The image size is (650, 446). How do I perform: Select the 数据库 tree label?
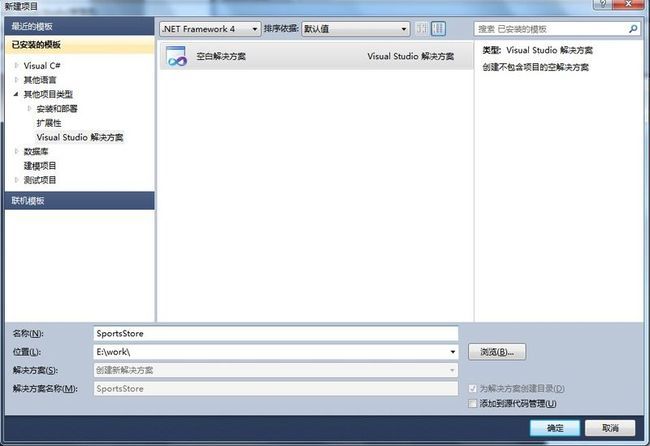pos(36,151)
